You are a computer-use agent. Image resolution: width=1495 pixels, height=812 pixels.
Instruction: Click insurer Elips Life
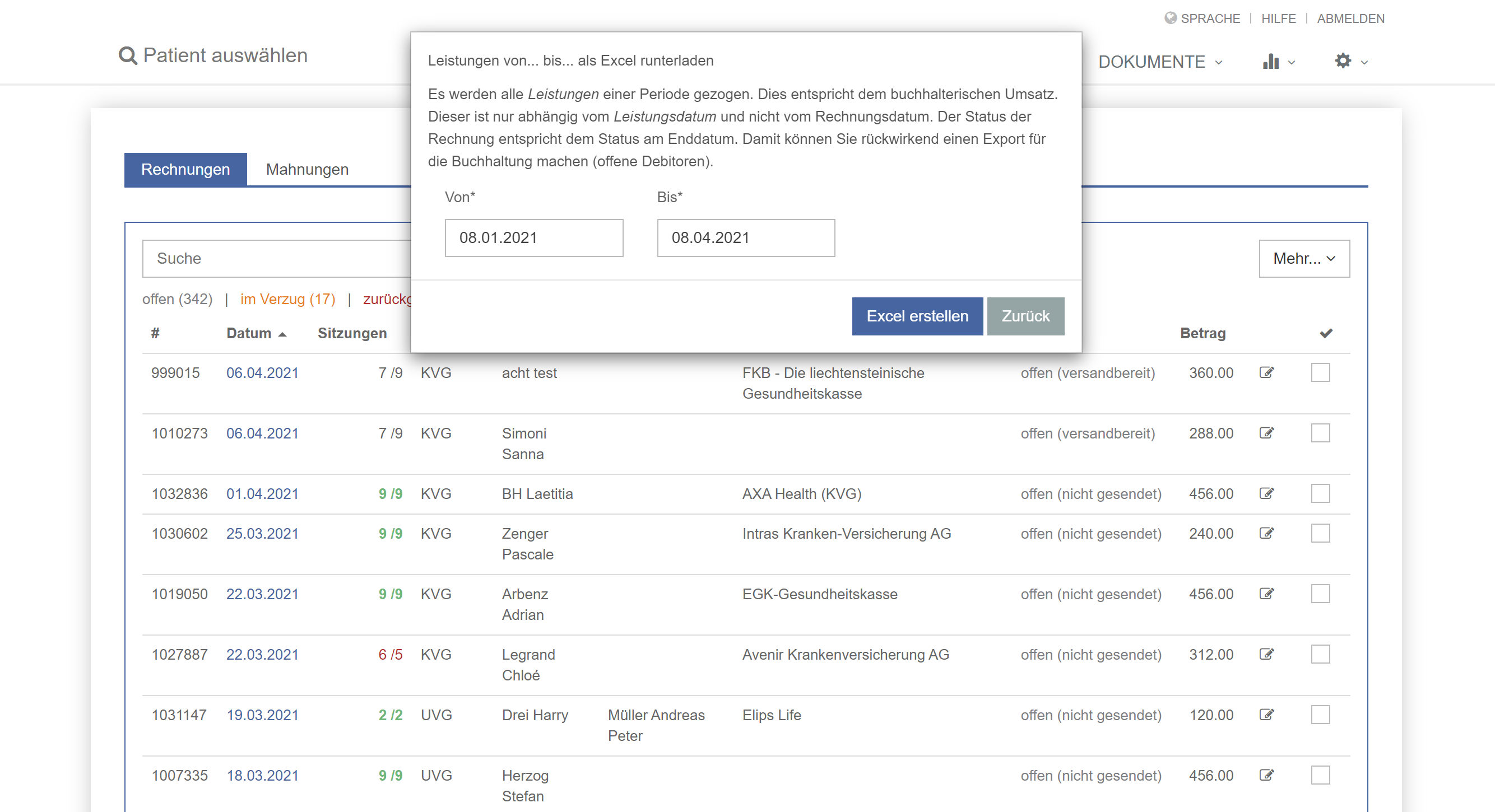point(771,715)
